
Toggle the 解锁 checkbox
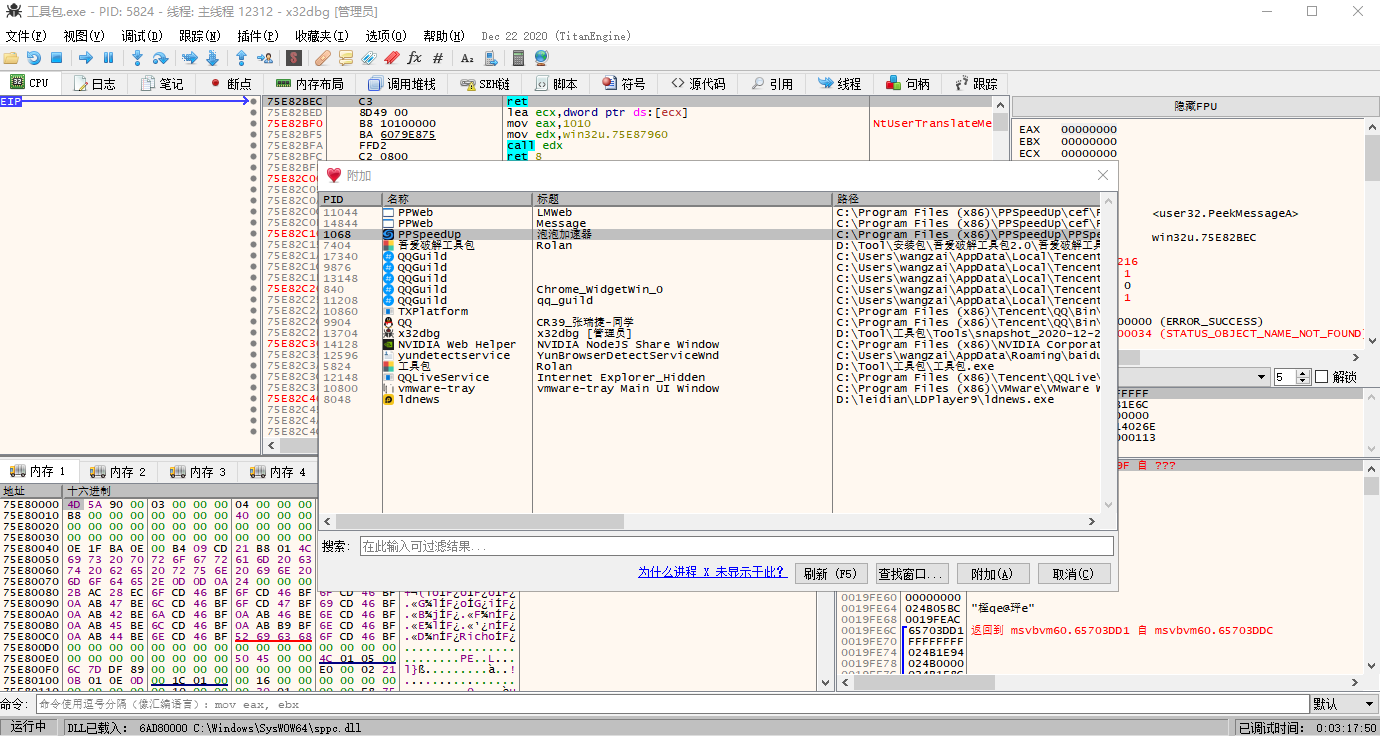pos(1321,377)
